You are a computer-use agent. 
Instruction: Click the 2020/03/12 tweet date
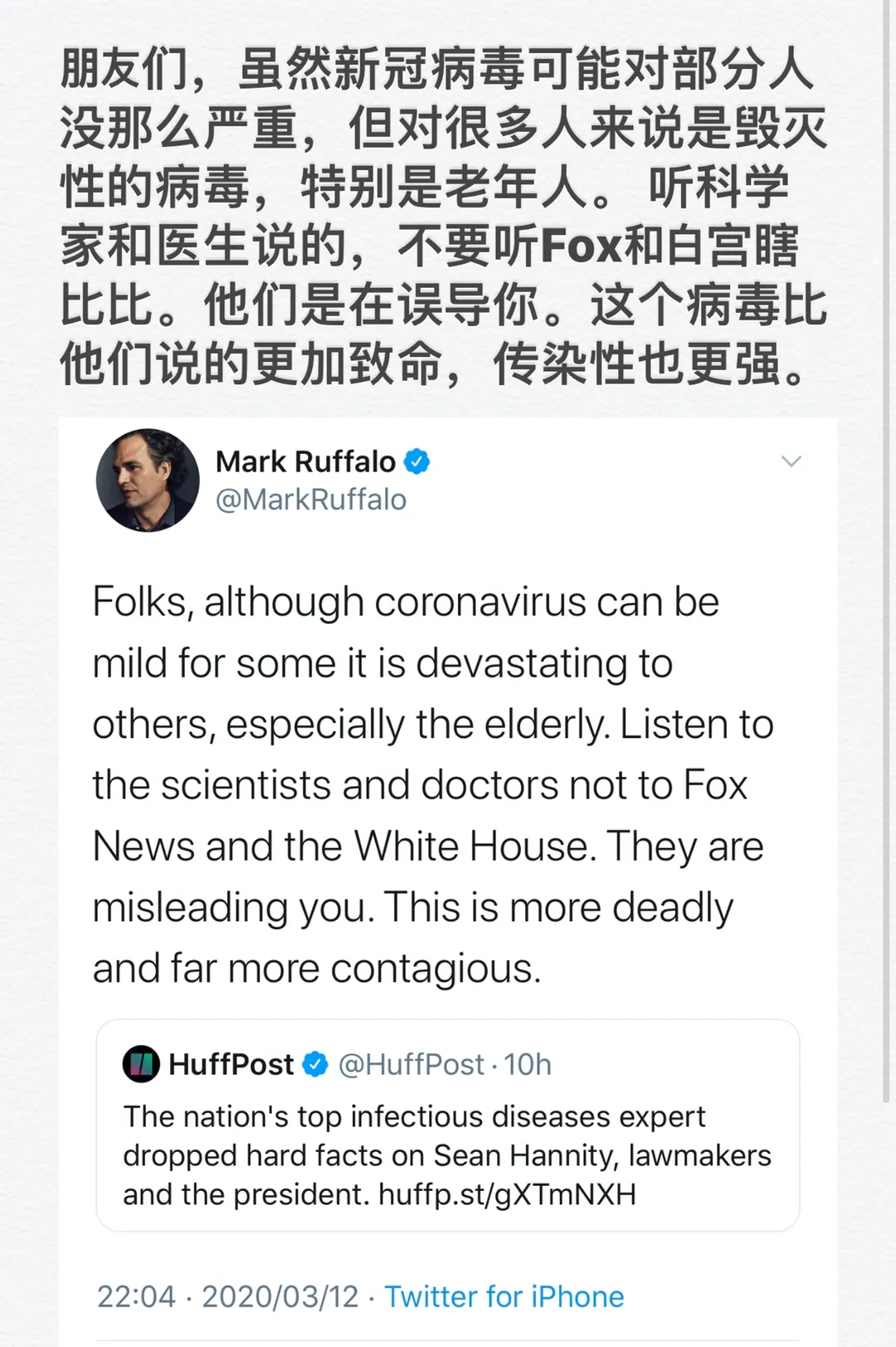(280, 1296)
